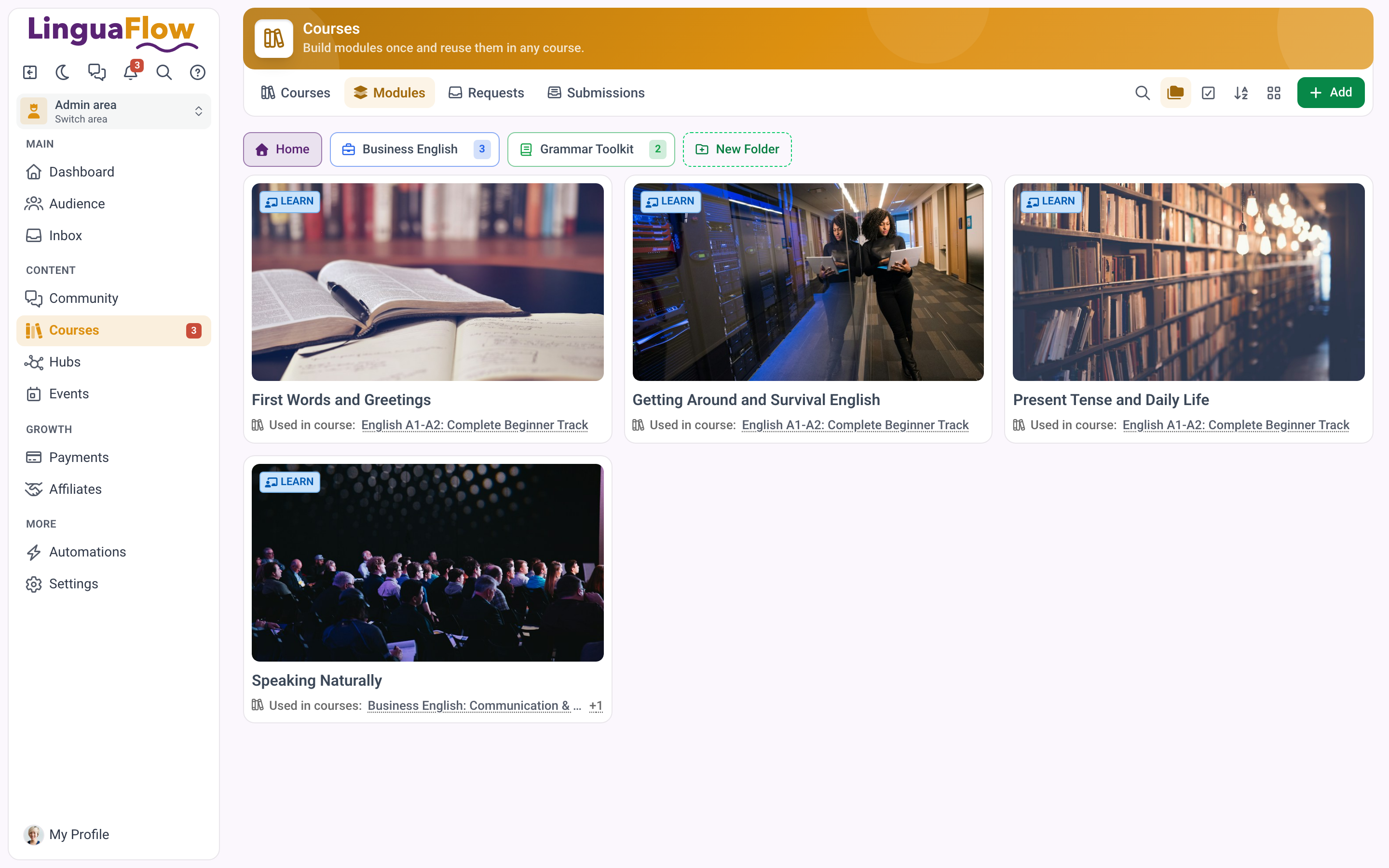Toggle folders view icon in toolbar

click(1175, 93)
